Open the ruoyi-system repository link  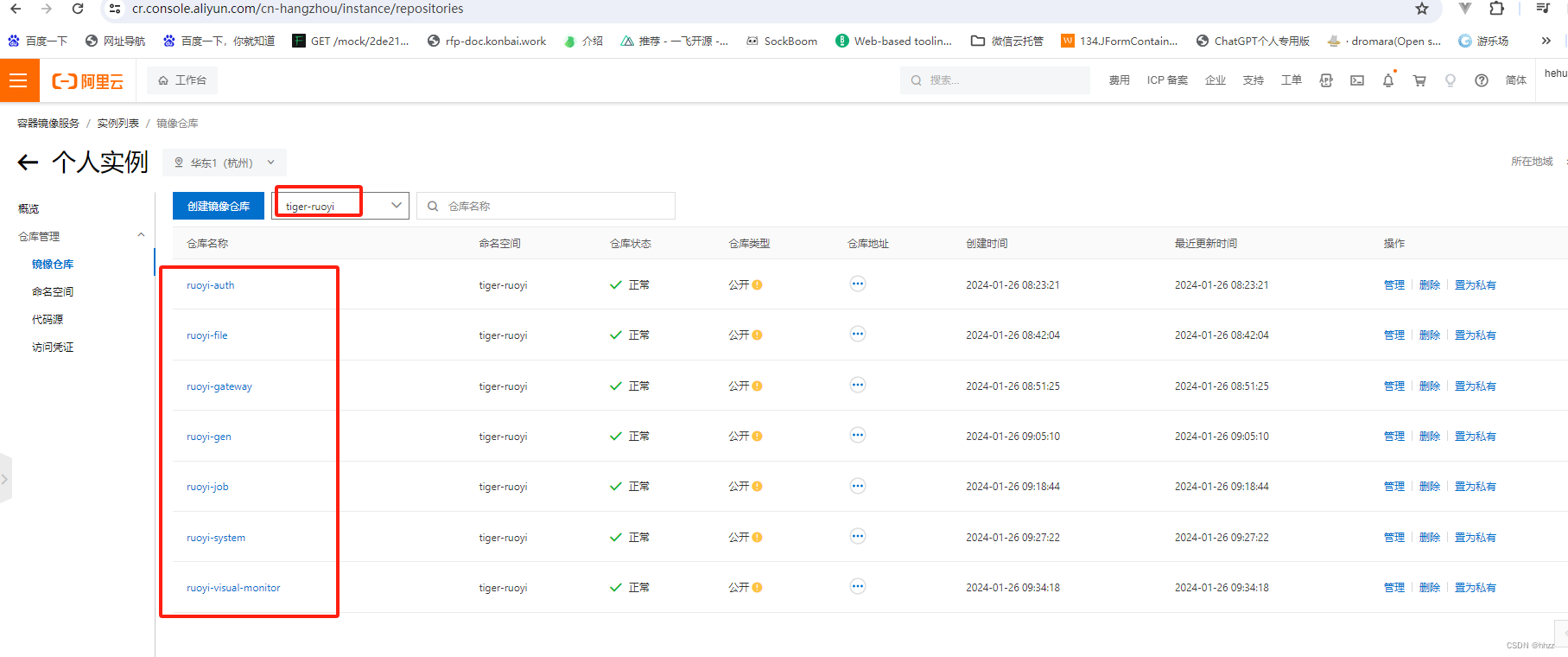(216, 538)
